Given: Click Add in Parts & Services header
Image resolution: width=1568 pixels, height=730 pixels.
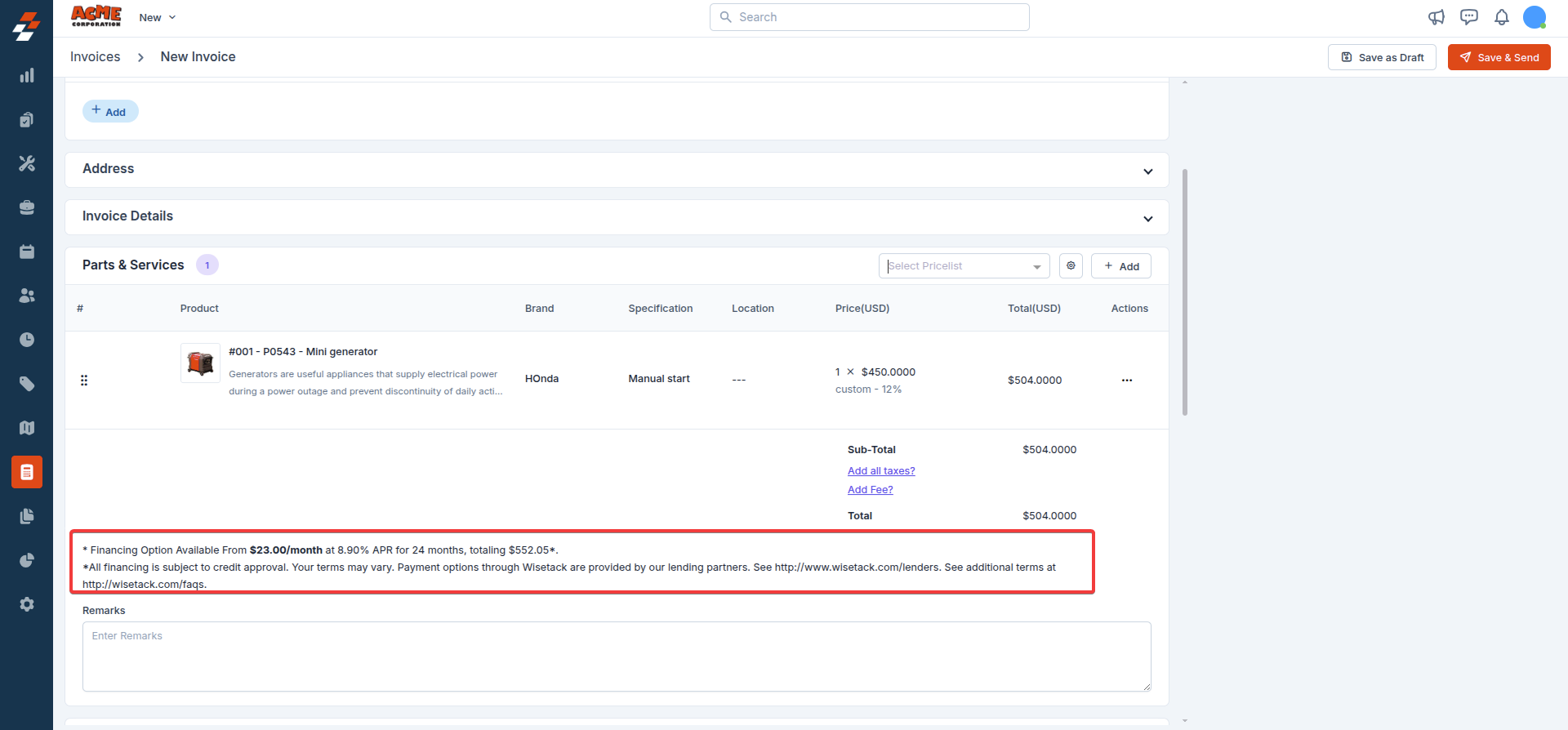Looking at the screenshot, I should [x=1120, y=266].
